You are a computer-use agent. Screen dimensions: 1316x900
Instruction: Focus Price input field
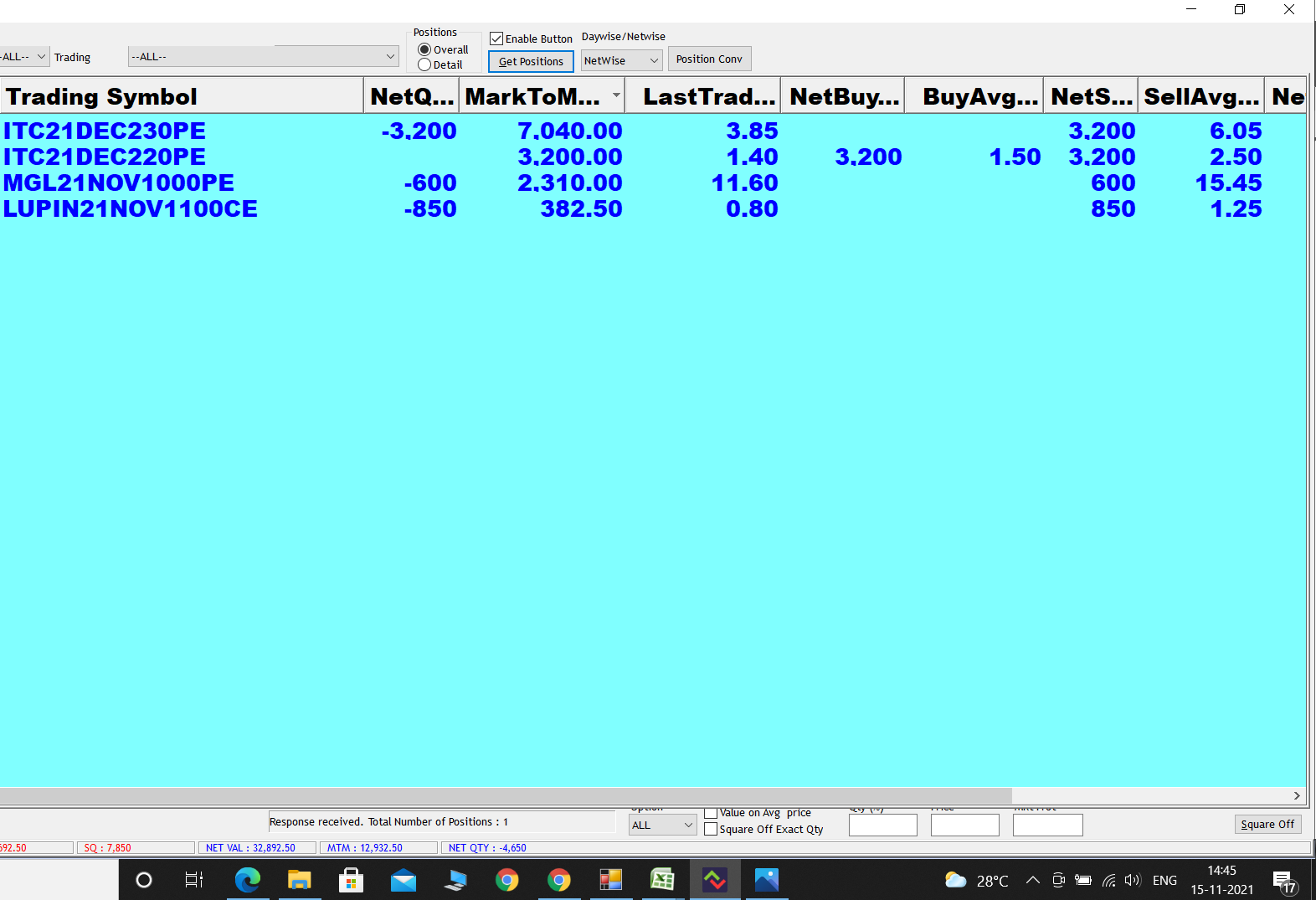point(965,825)
